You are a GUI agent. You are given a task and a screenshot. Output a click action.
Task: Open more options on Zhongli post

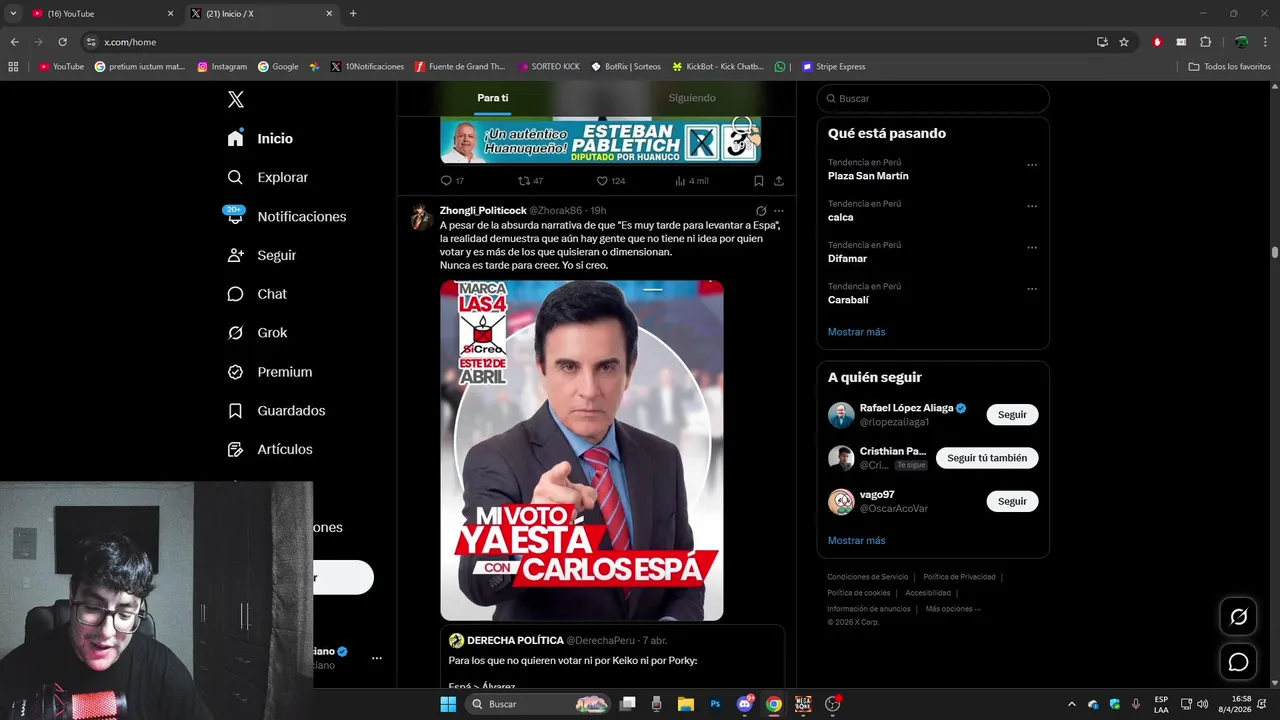[779, 211]
